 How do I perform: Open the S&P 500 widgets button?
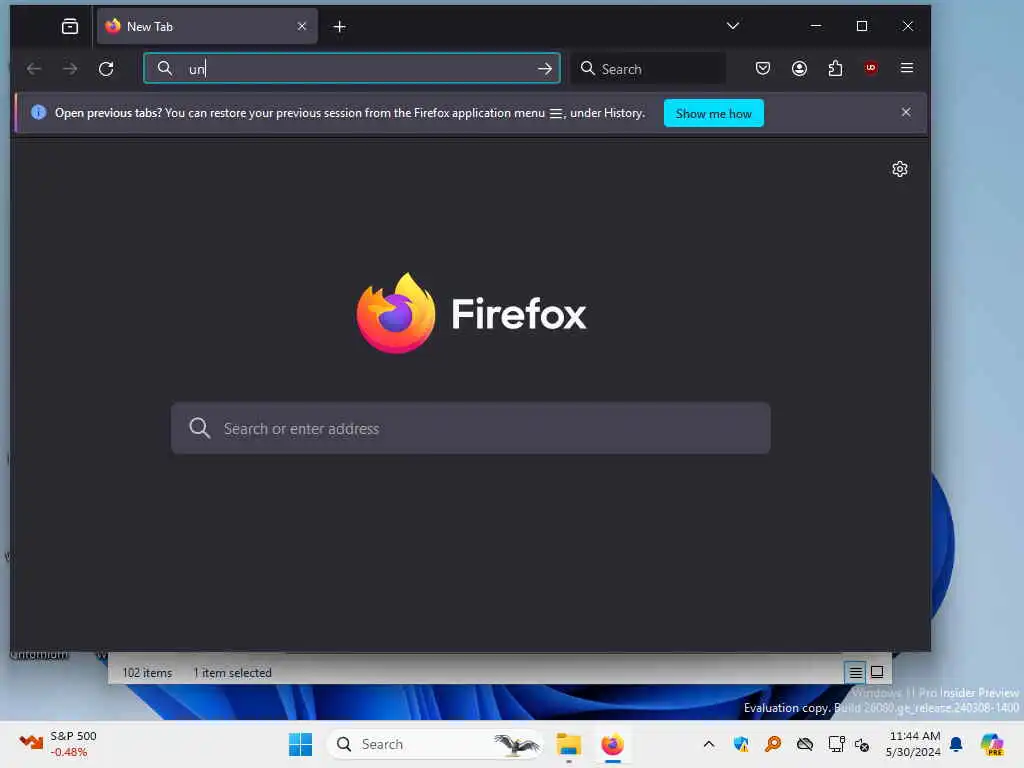click(x=58, y=744)
